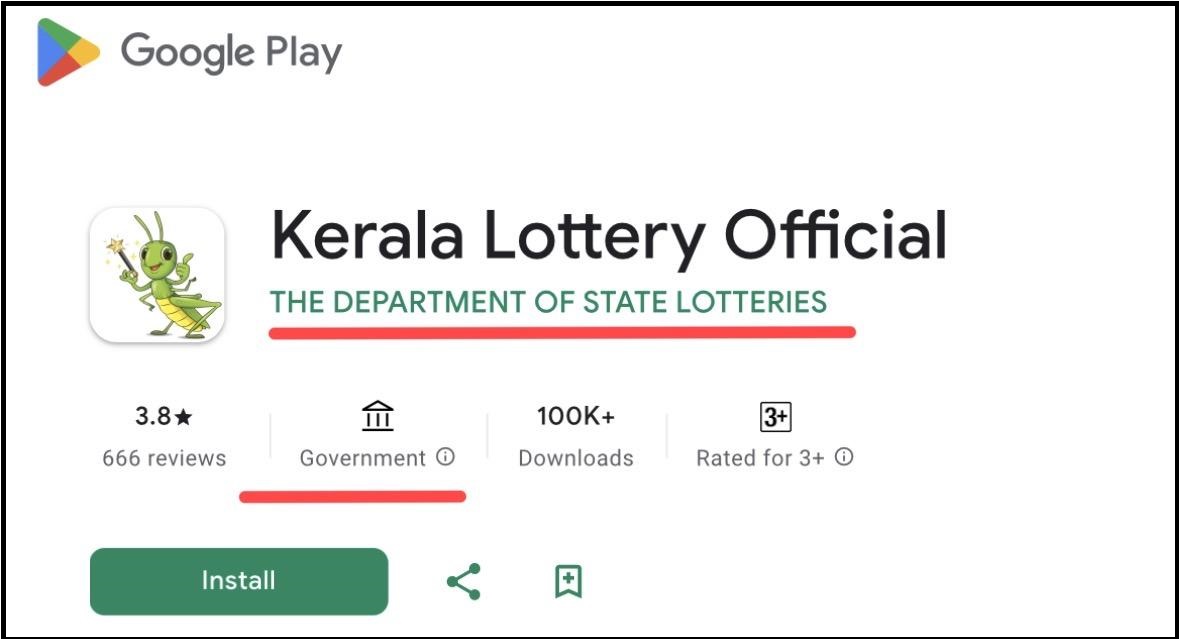Image resolution: width=1179 pixels, height=639 pixels.
Task: Open the Google Play wordmark link
Action: [x=231, y=51]
